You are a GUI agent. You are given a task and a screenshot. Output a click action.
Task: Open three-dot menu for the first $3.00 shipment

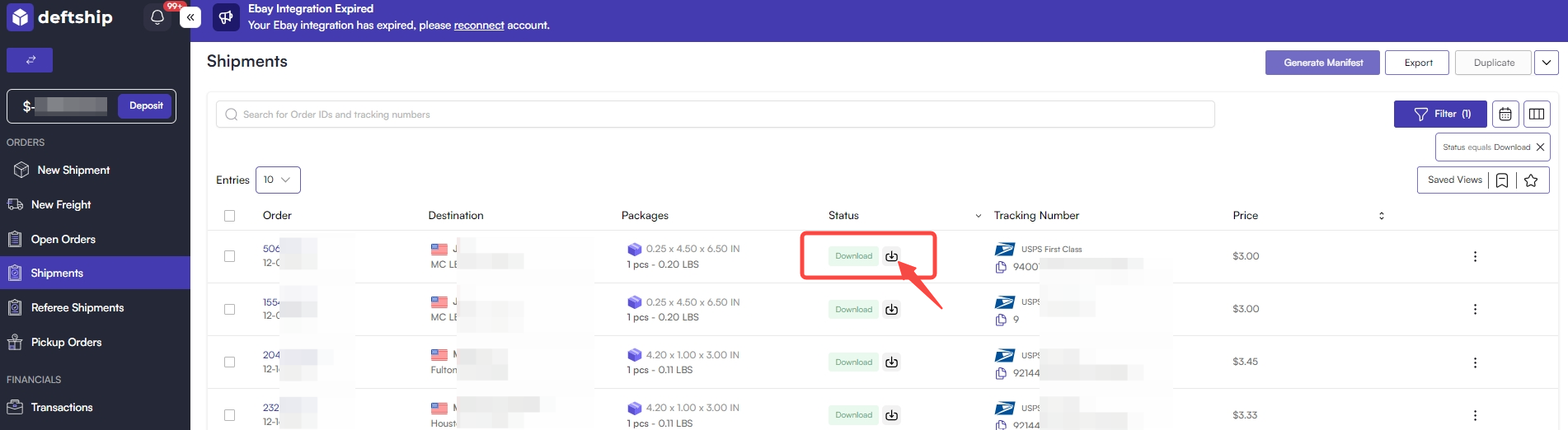pyautogui.click(x=1475, y=256)
